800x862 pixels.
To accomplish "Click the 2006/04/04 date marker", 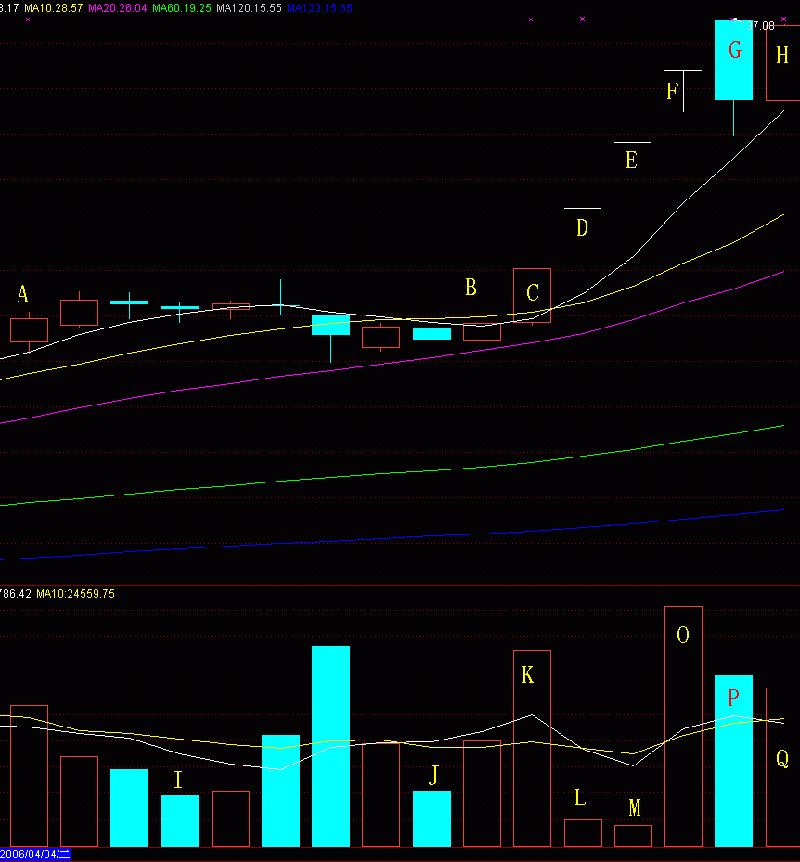I will 36,854.
